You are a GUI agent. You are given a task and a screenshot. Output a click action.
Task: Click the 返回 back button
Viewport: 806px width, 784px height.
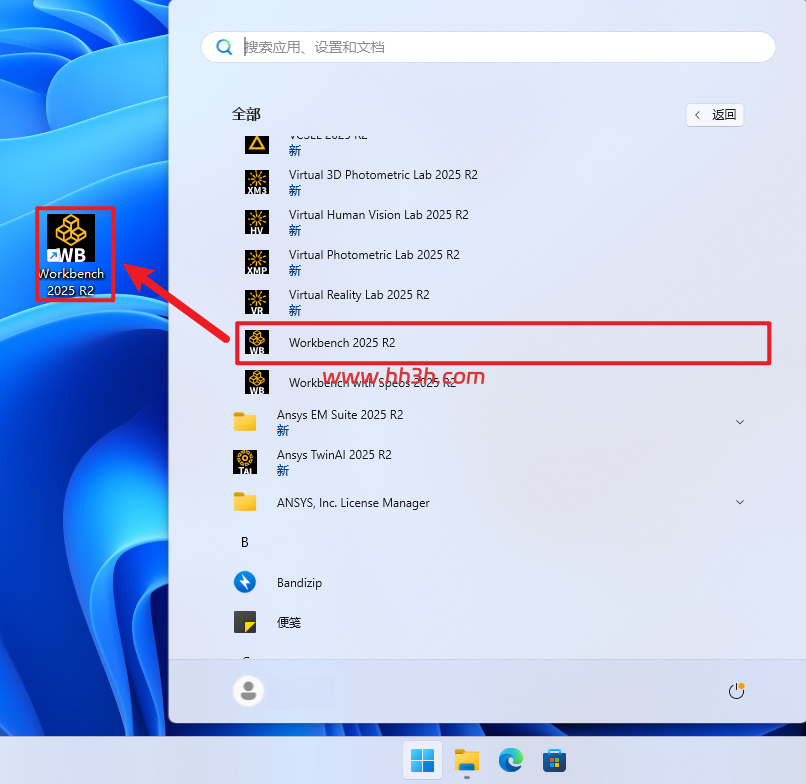[715, 115]
